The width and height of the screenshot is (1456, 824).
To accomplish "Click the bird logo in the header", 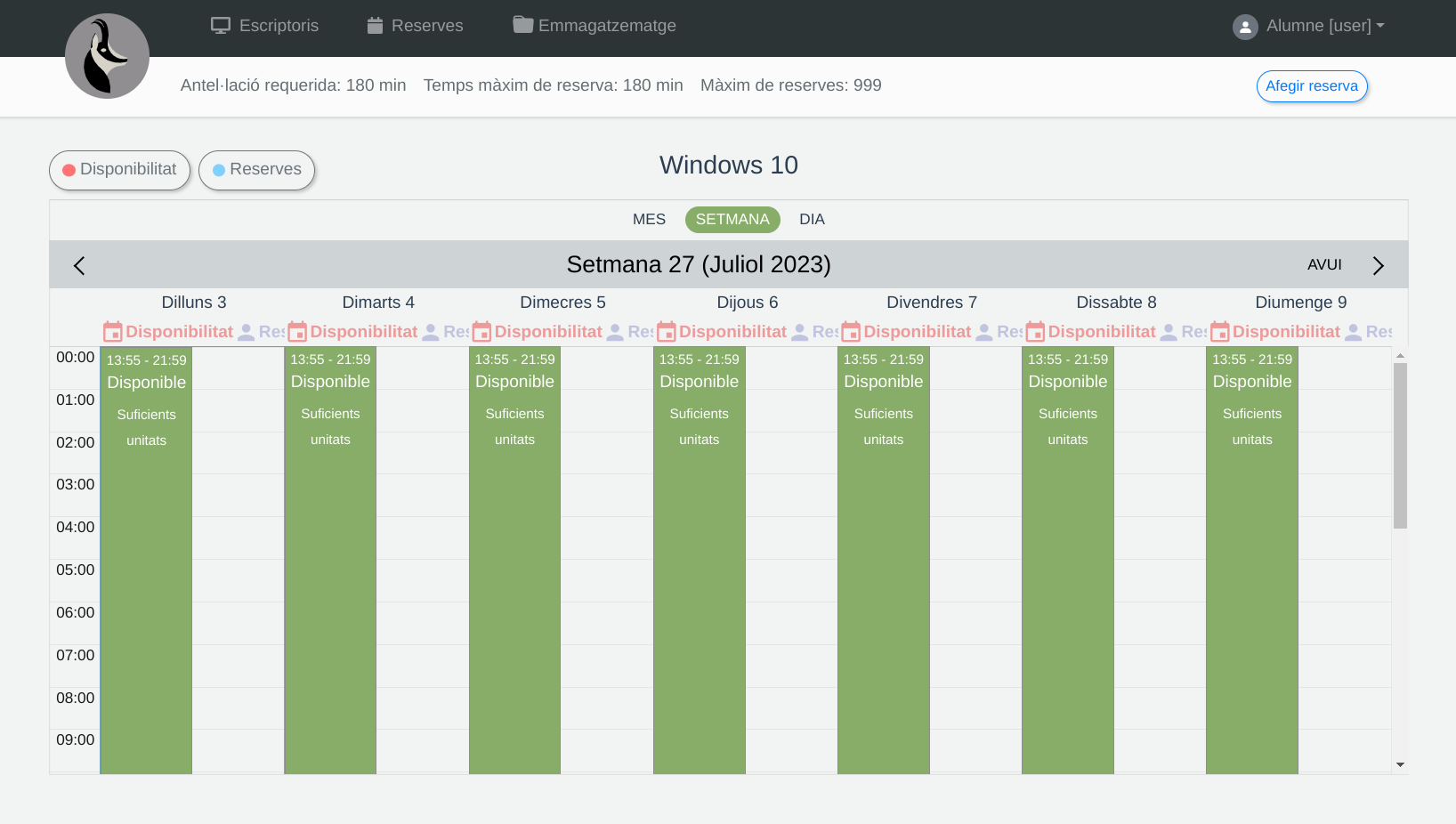I will [107, 56].
